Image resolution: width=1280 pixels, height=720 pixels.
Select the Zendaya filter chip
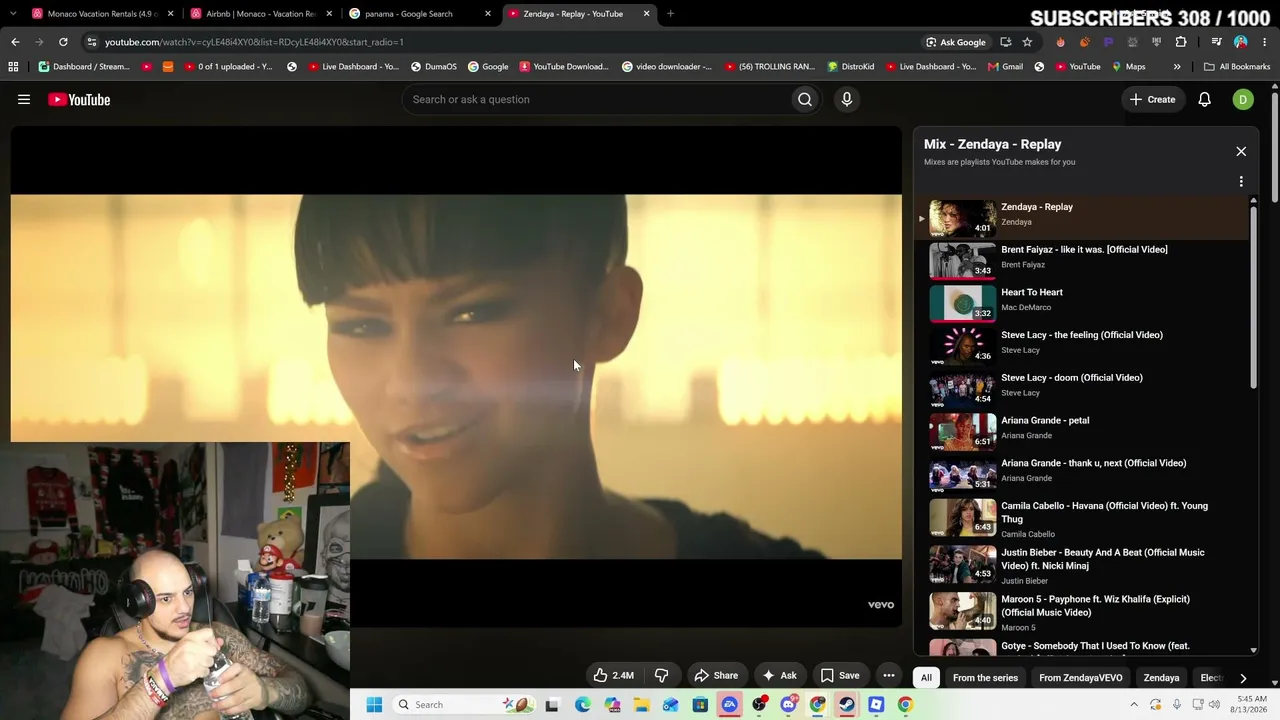pyautogui.click(x=1161, y=678)
